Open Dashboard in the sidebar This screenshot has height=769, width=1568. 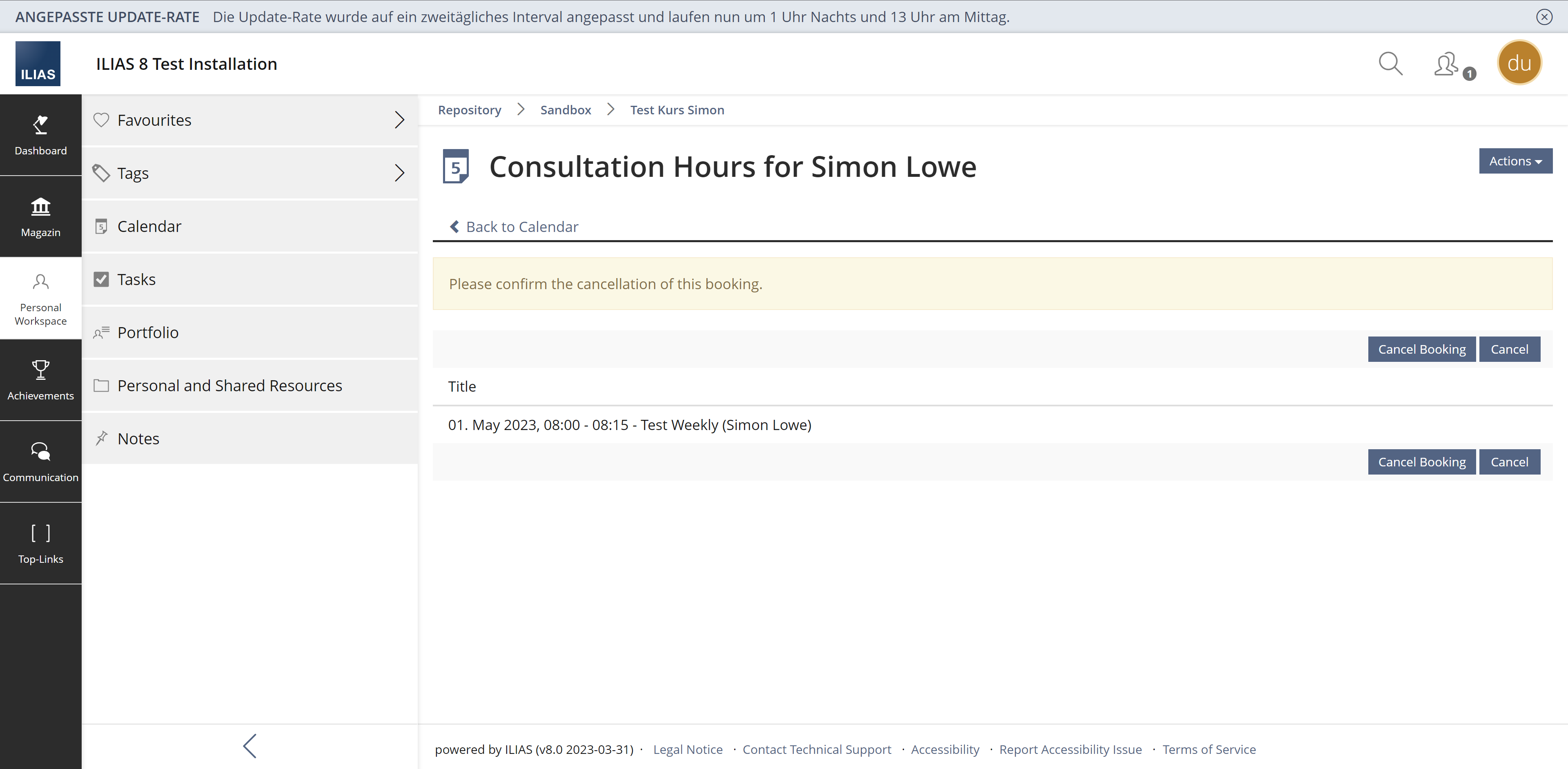(x=41, y=134)
